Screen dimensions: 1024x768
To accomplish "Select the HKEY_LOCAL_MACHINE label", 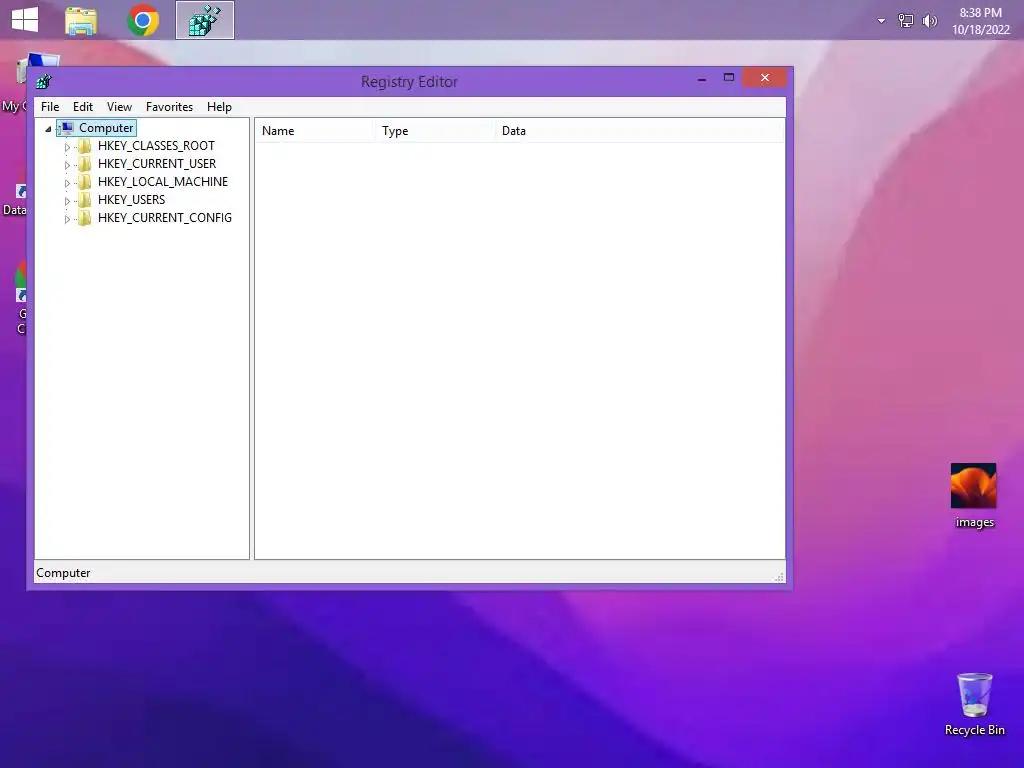I will tap(163, 182).
